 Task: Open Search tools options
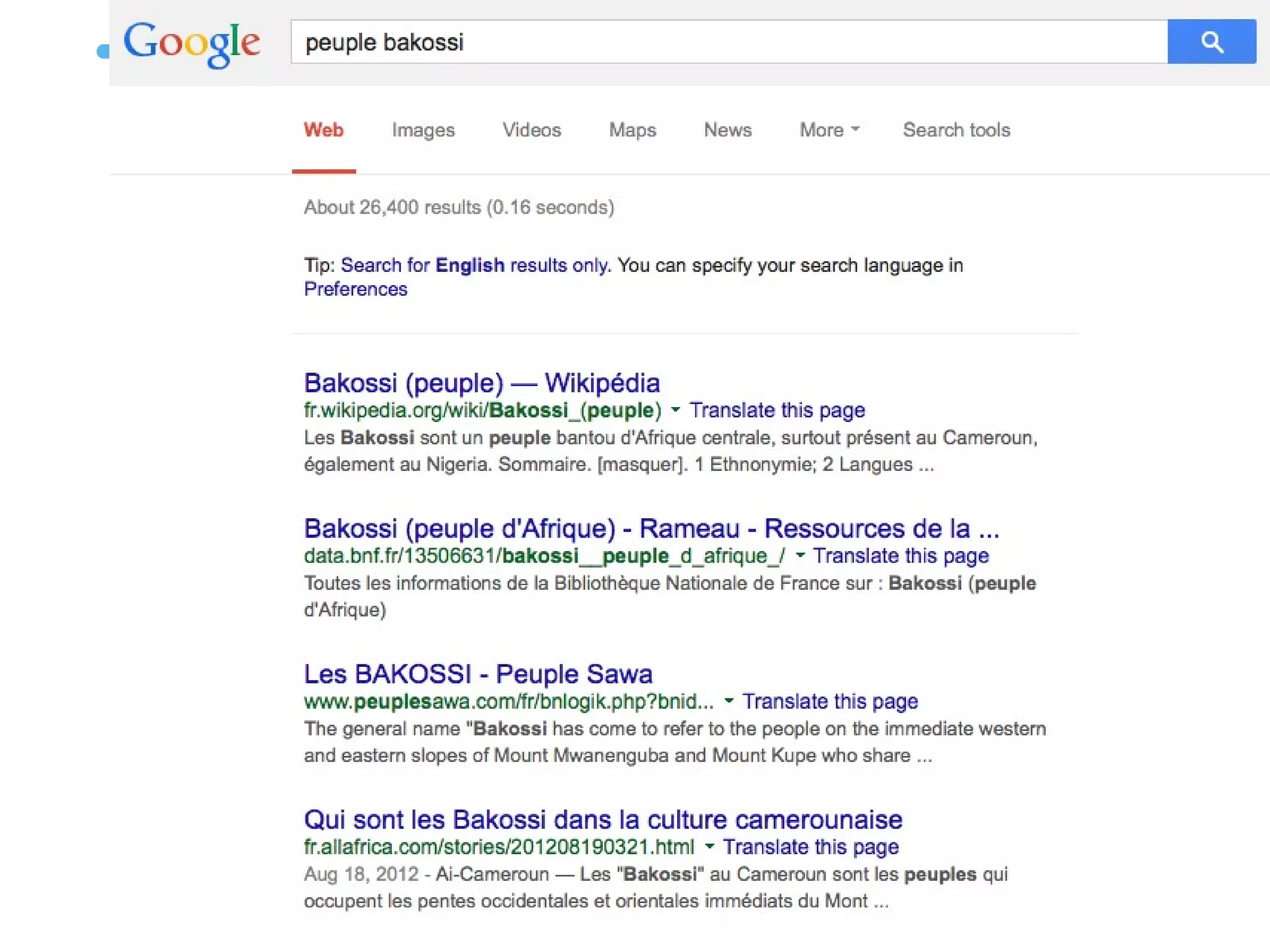click(956, 130)
